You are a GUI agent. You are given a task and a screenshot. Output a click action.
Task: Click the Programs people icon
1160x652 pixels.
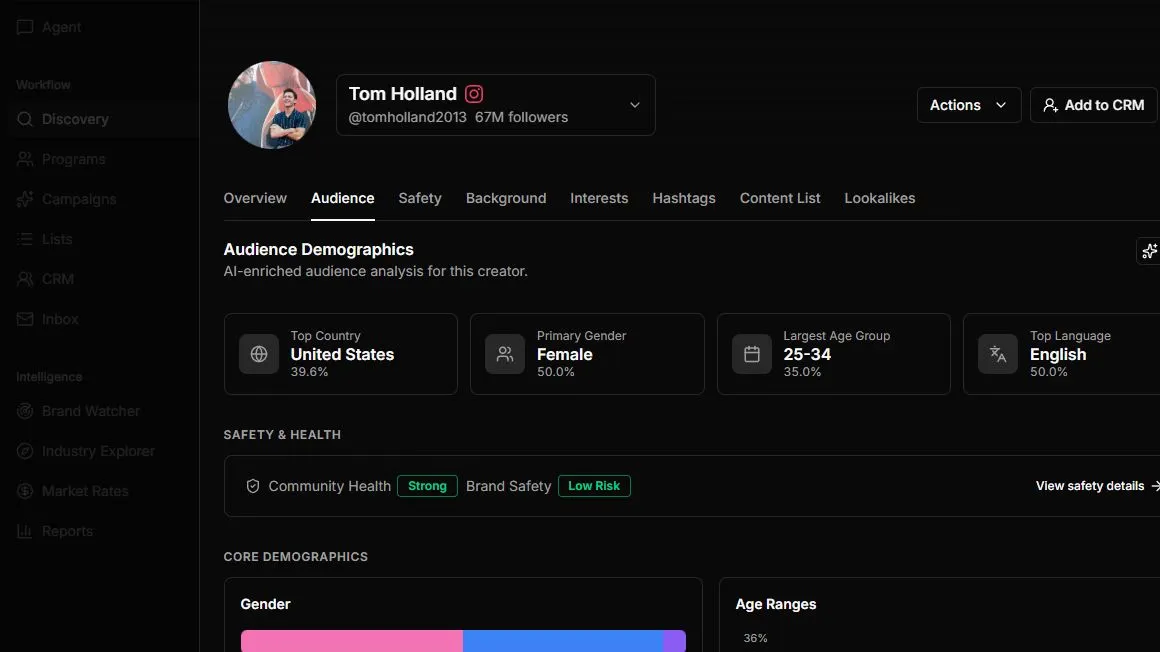click(24, 159)
